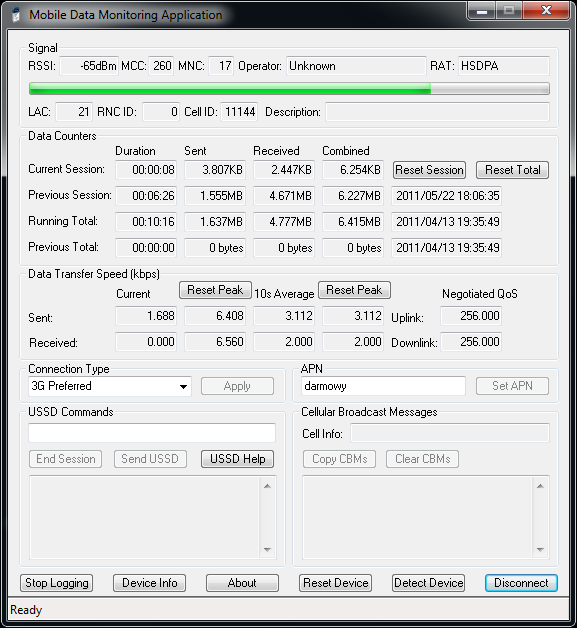577x628 pixels.
Task: Click Reset Total button
Action: click(512, 170)
